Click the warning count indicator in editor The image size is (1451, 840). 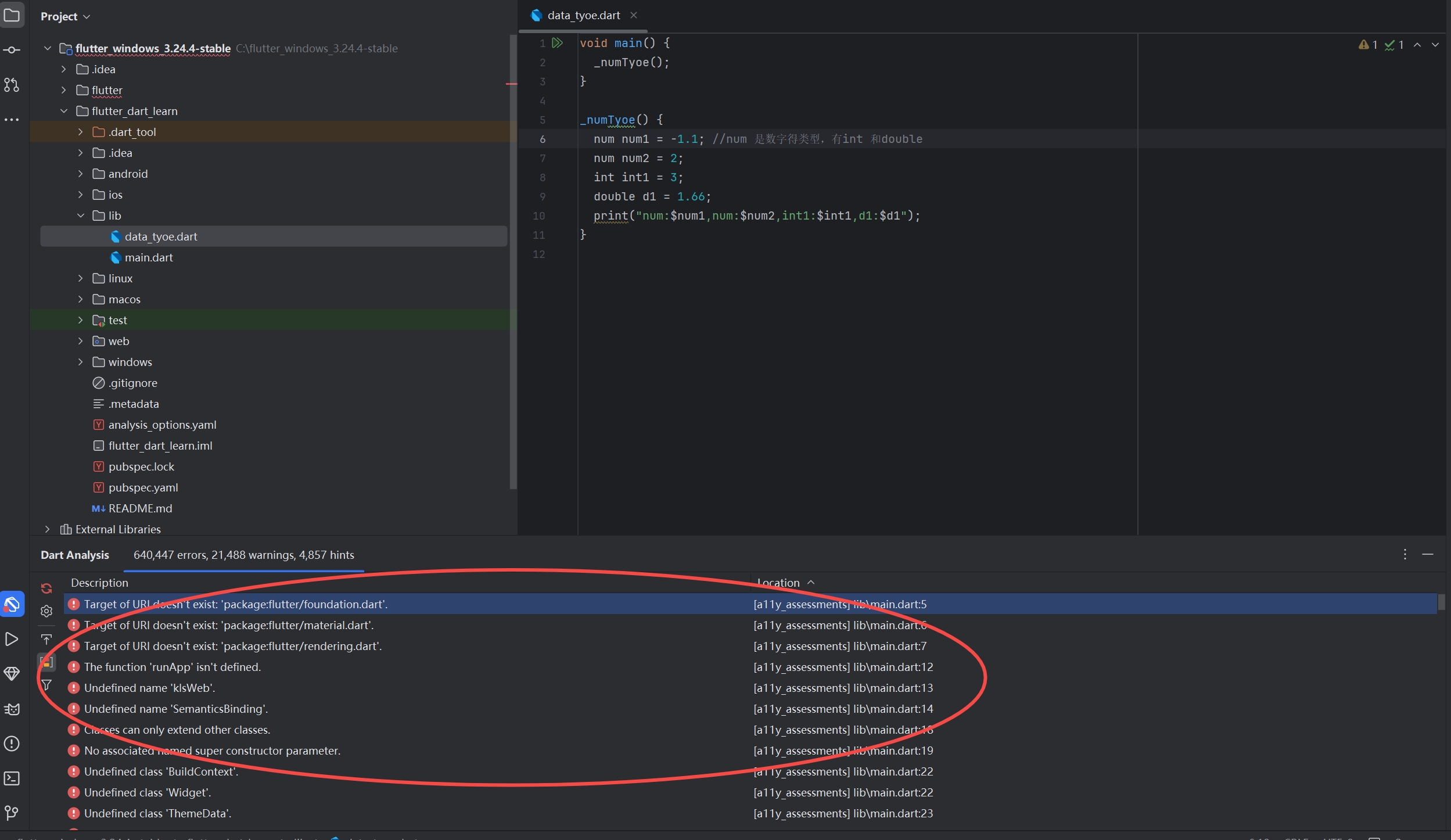(x=1368, y=45)
